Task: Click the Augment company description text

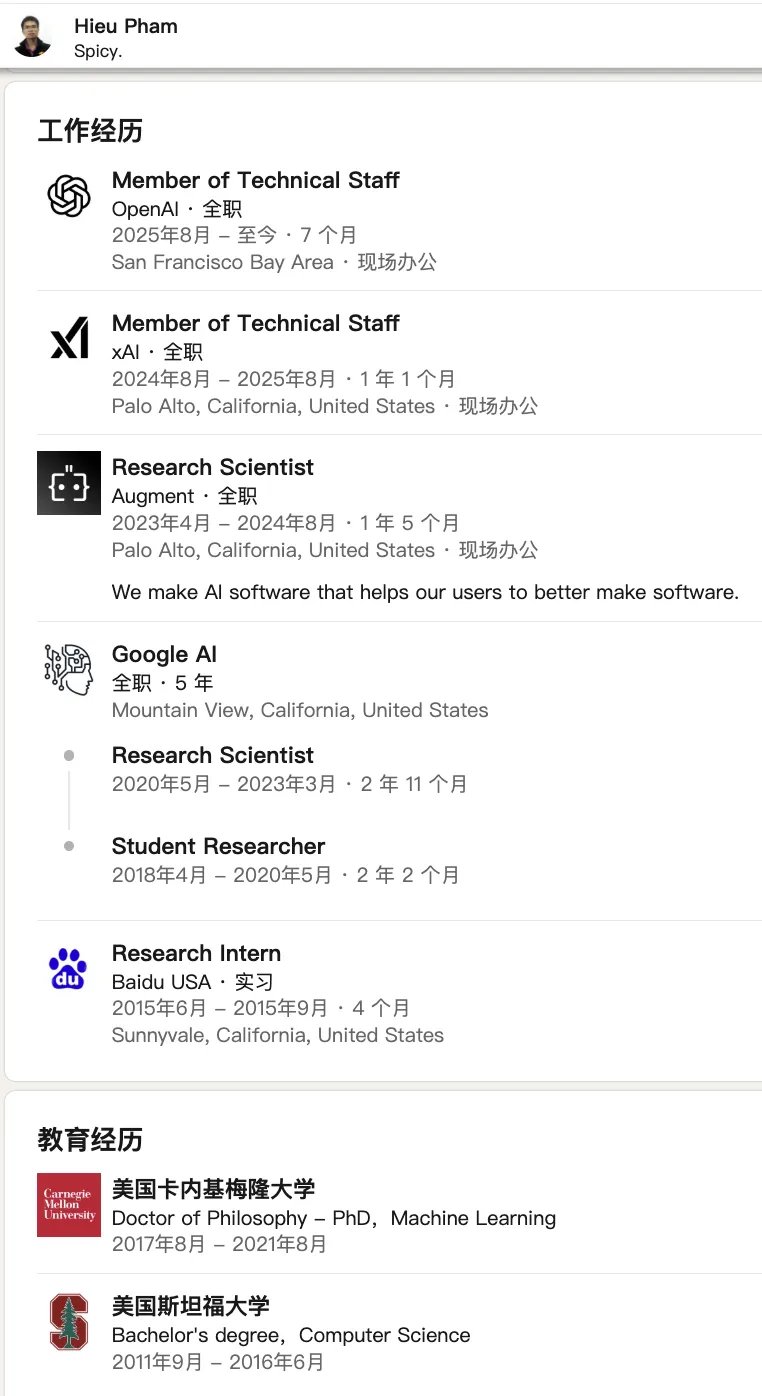Action: 425,592
